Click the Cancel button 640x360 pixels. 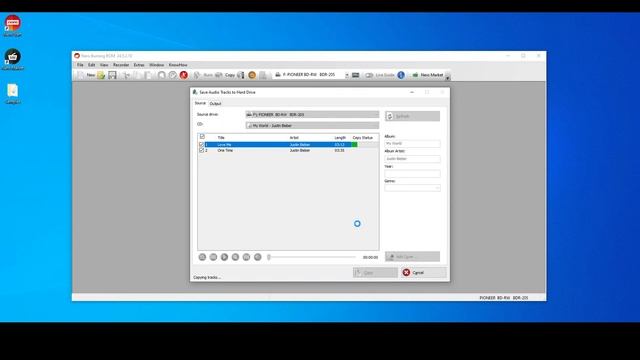pyautogui.click(x=424, y=273)
